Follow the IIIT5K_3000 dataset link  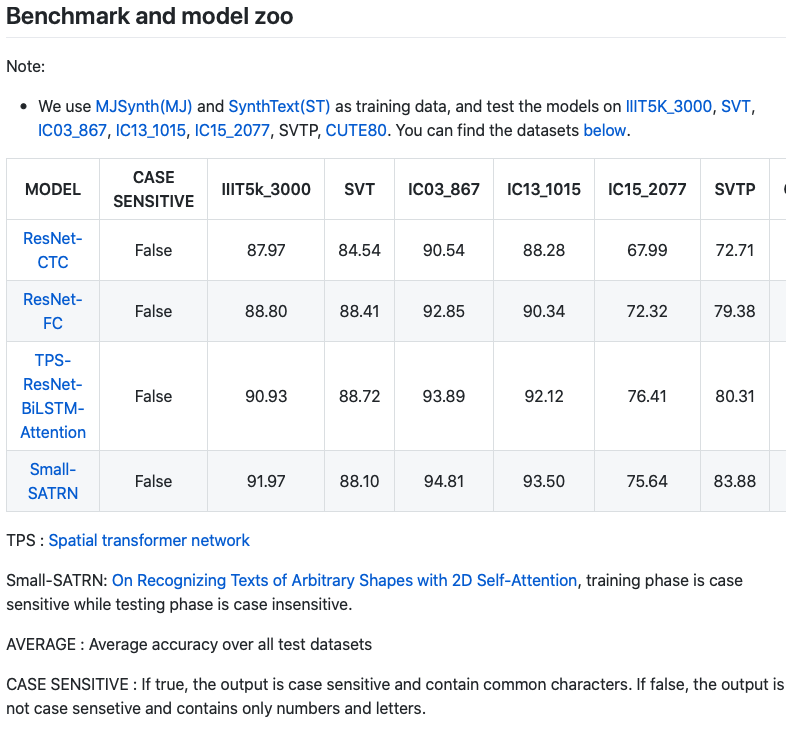coord(668,106)
